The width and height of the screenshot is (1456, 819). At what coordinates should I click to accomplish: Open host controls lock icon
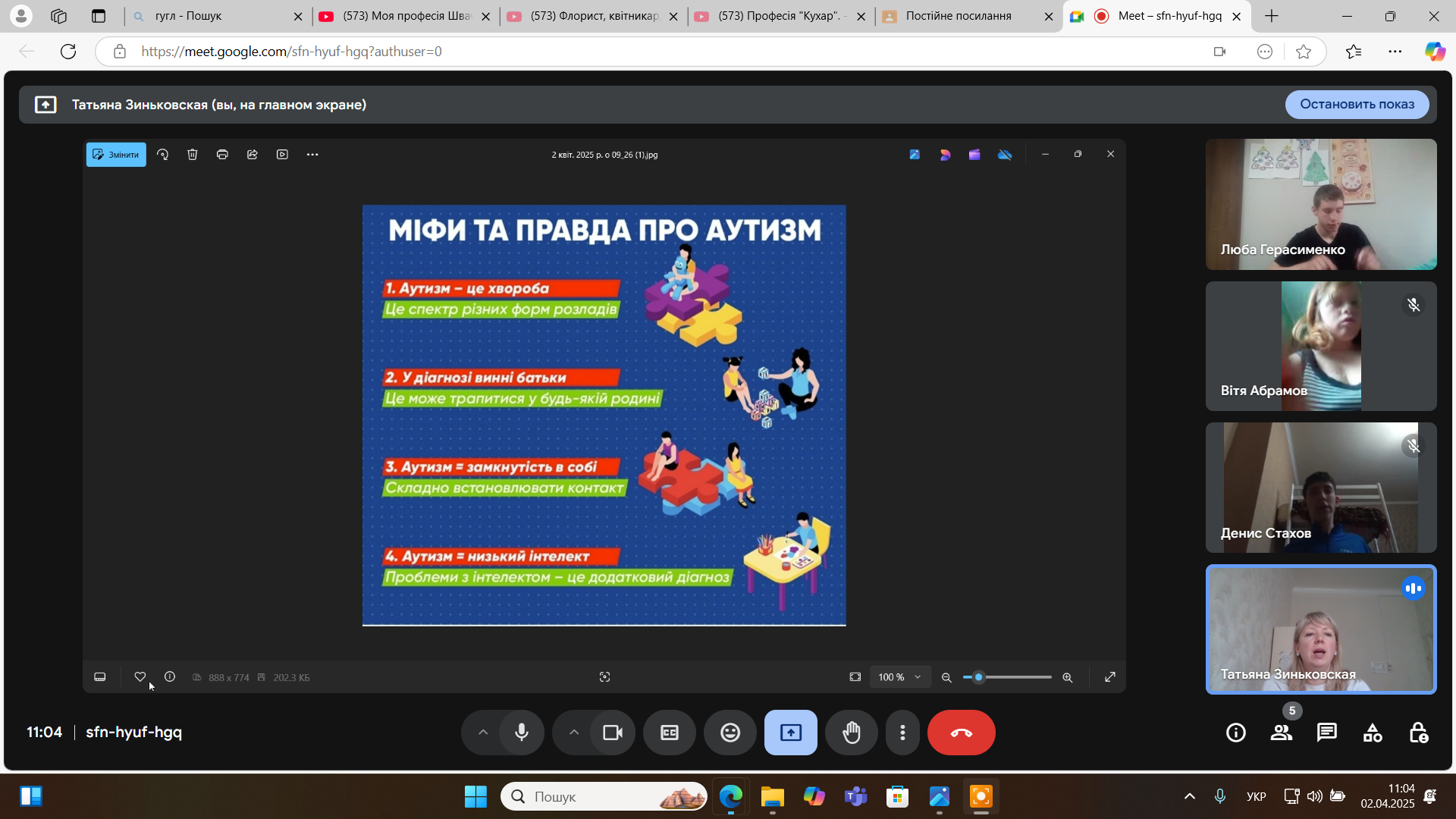[x=1418, y=733]
